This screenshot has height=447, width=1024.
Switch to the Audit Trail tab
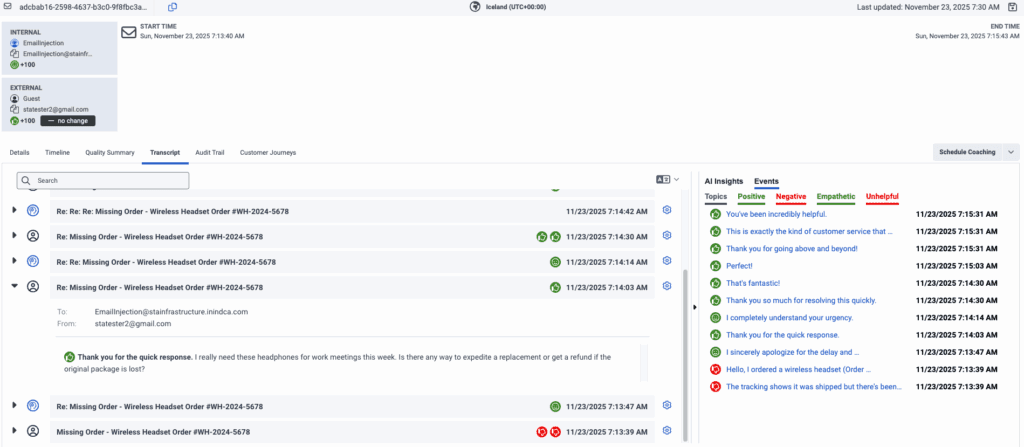tap(210, 152)
